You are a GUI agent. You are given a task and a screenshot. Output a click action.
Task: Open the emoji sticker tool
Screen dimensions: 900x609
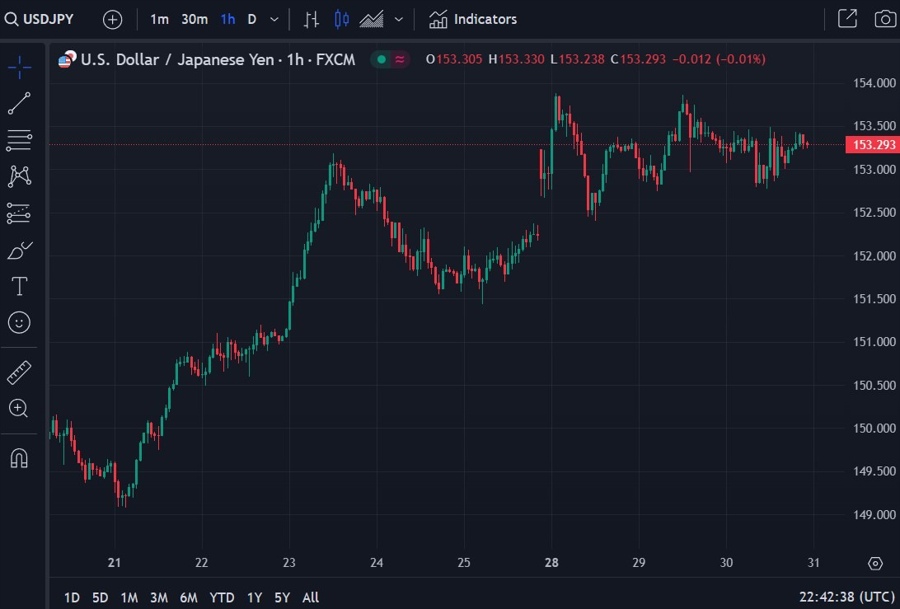(x=18, y=322)
